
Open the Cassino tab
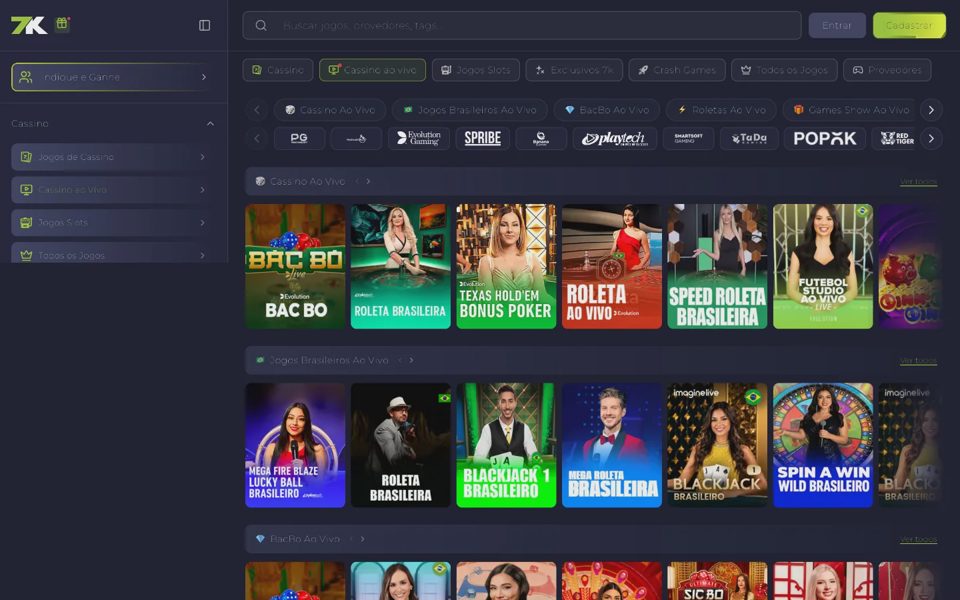[x=278, y=70]
